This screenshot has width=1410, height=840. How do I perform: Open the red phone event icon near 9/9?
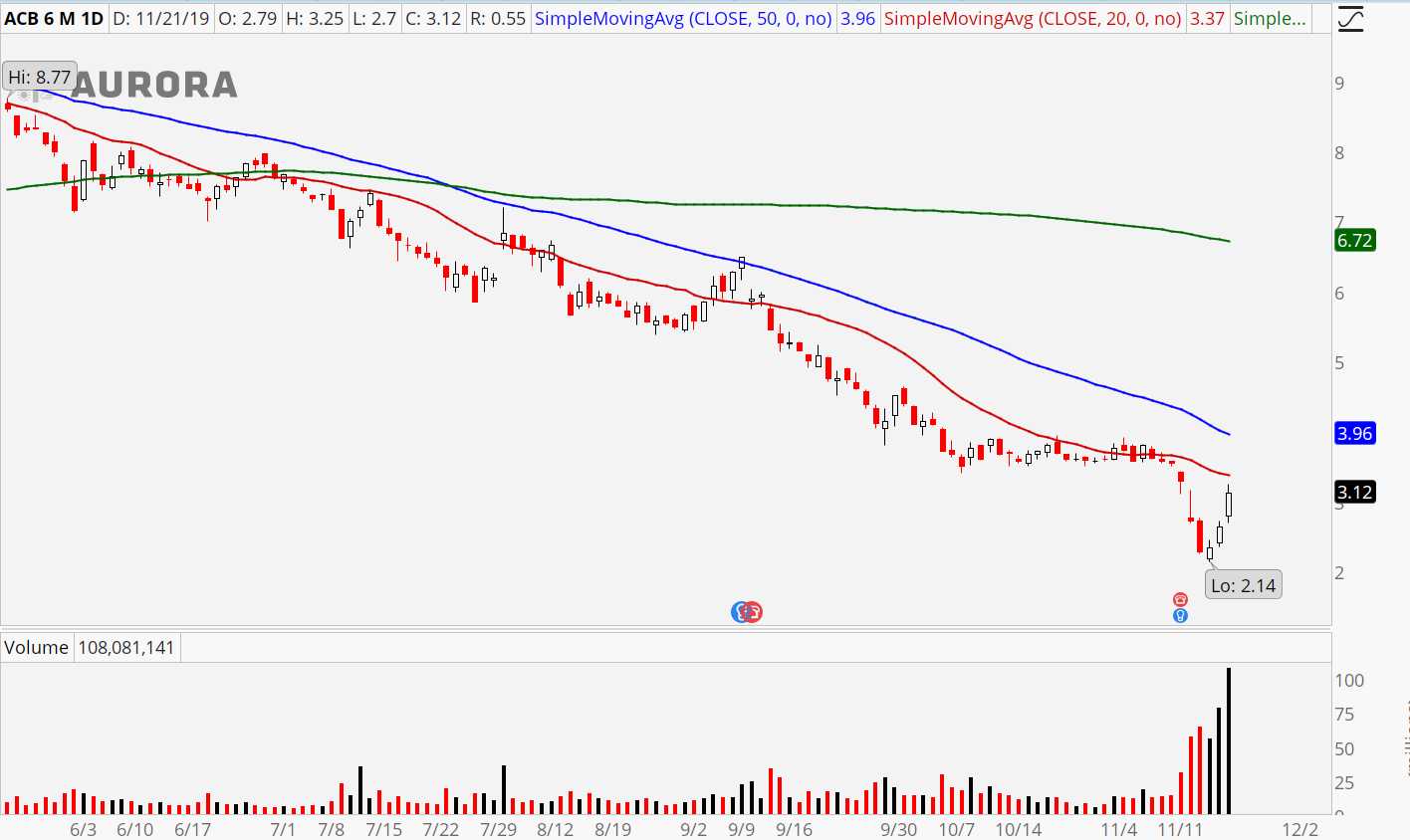pos(753,612)
